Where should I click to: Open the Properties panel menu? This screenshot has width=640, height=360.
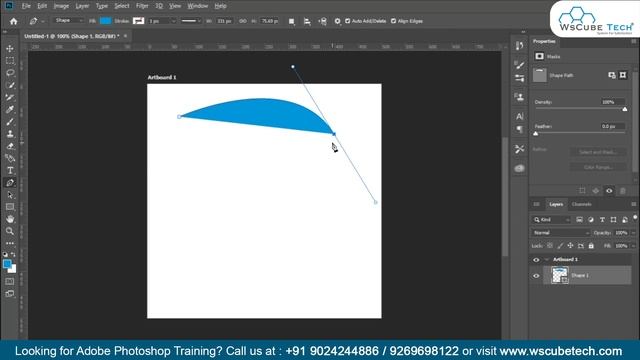pyautogui.click(x=633, y=41)
